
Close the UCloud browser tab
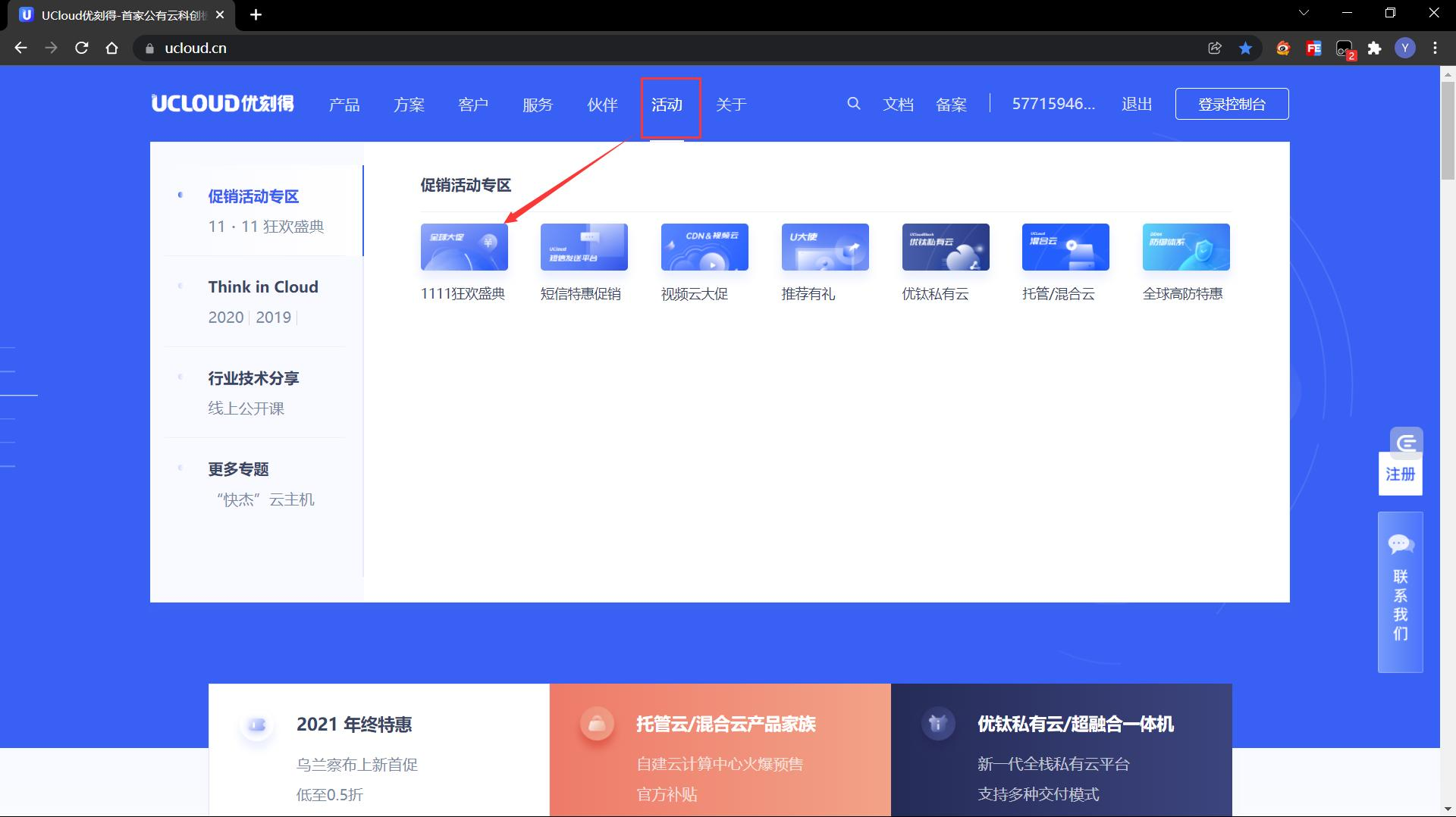[220, 14]
